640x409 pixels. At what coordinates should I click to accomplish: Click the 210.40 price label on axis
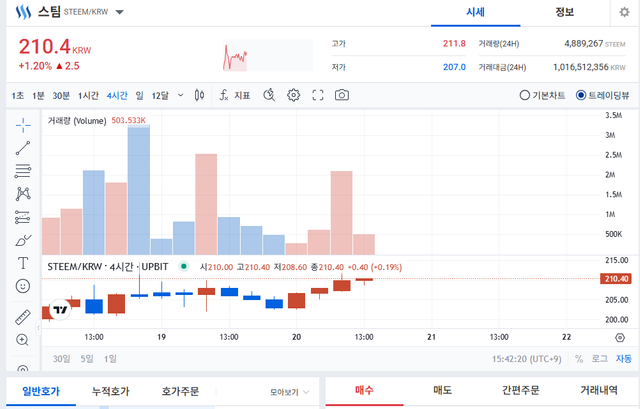click(x=616, y=279)
